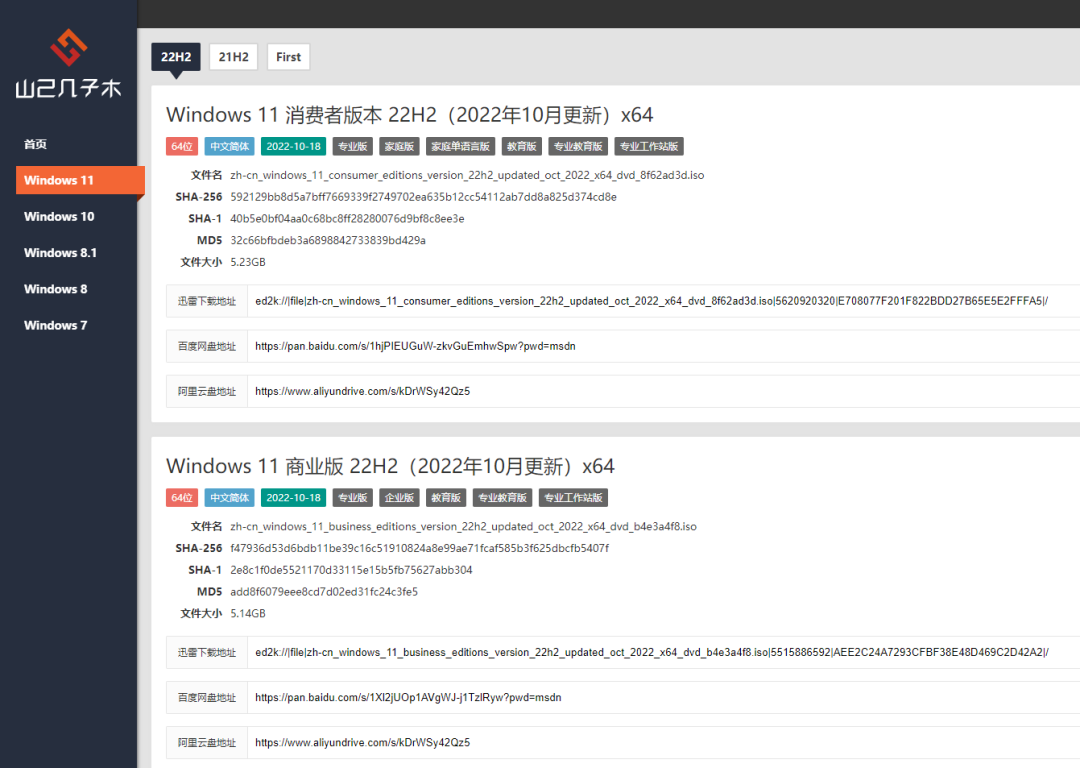
Task: Switch to the 22H2 tab
Action: pos(176,57)
